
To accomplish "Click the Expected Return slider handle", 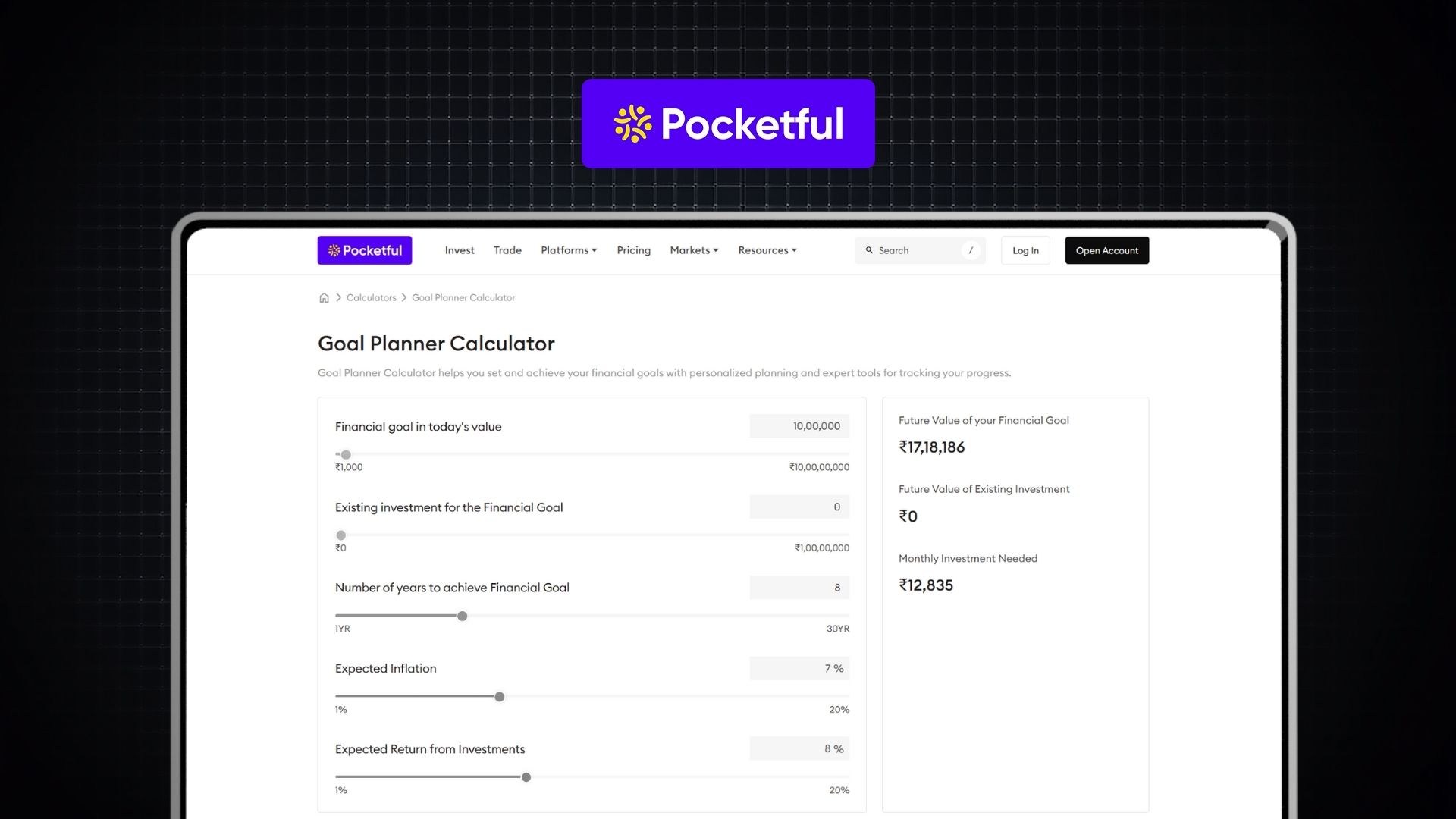I will (x=526, y=777).
